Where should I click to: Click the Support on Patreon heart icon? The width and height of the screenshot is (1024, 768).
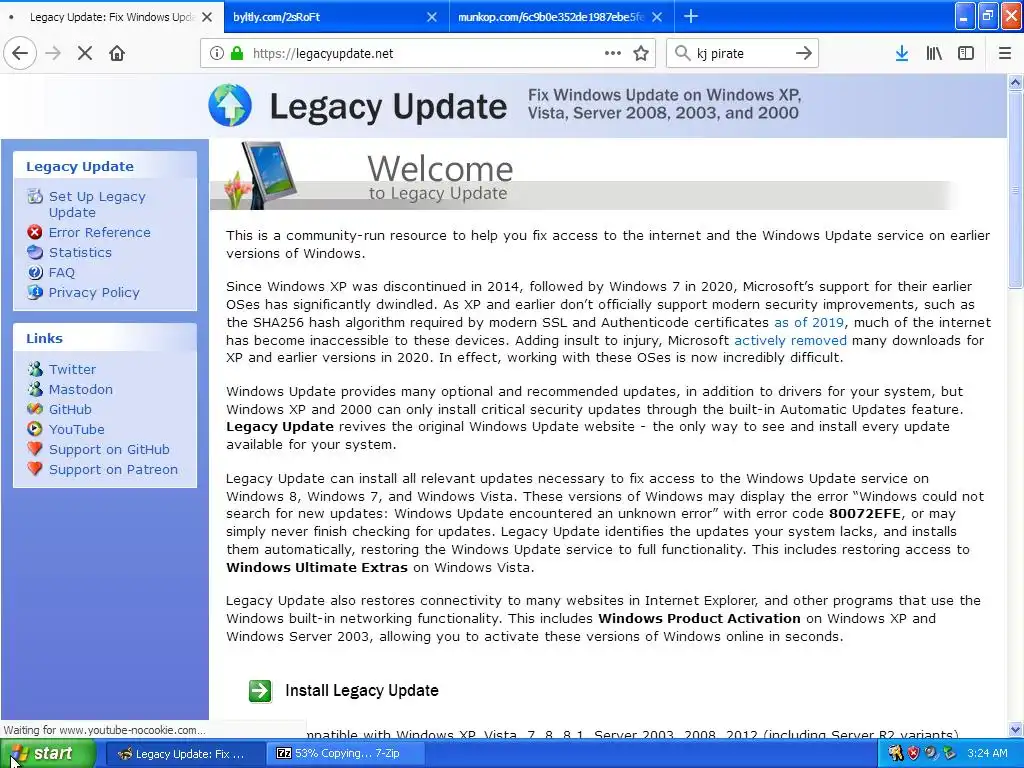pos(35,469)
